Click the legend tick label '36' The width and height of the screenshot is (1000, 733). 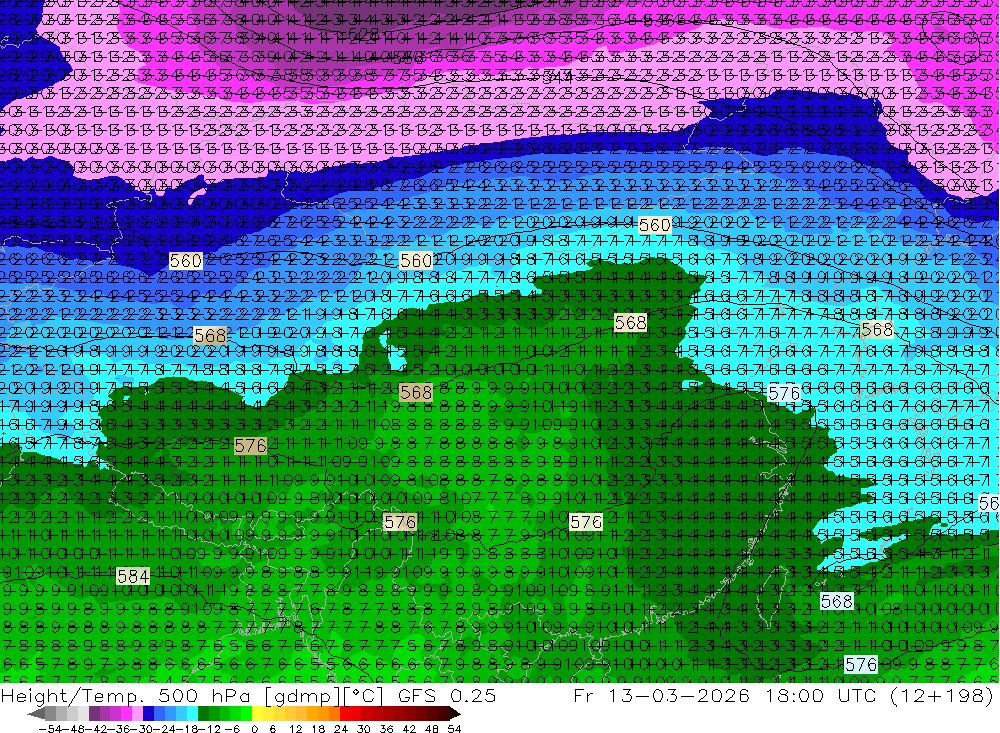click(386, 729)
